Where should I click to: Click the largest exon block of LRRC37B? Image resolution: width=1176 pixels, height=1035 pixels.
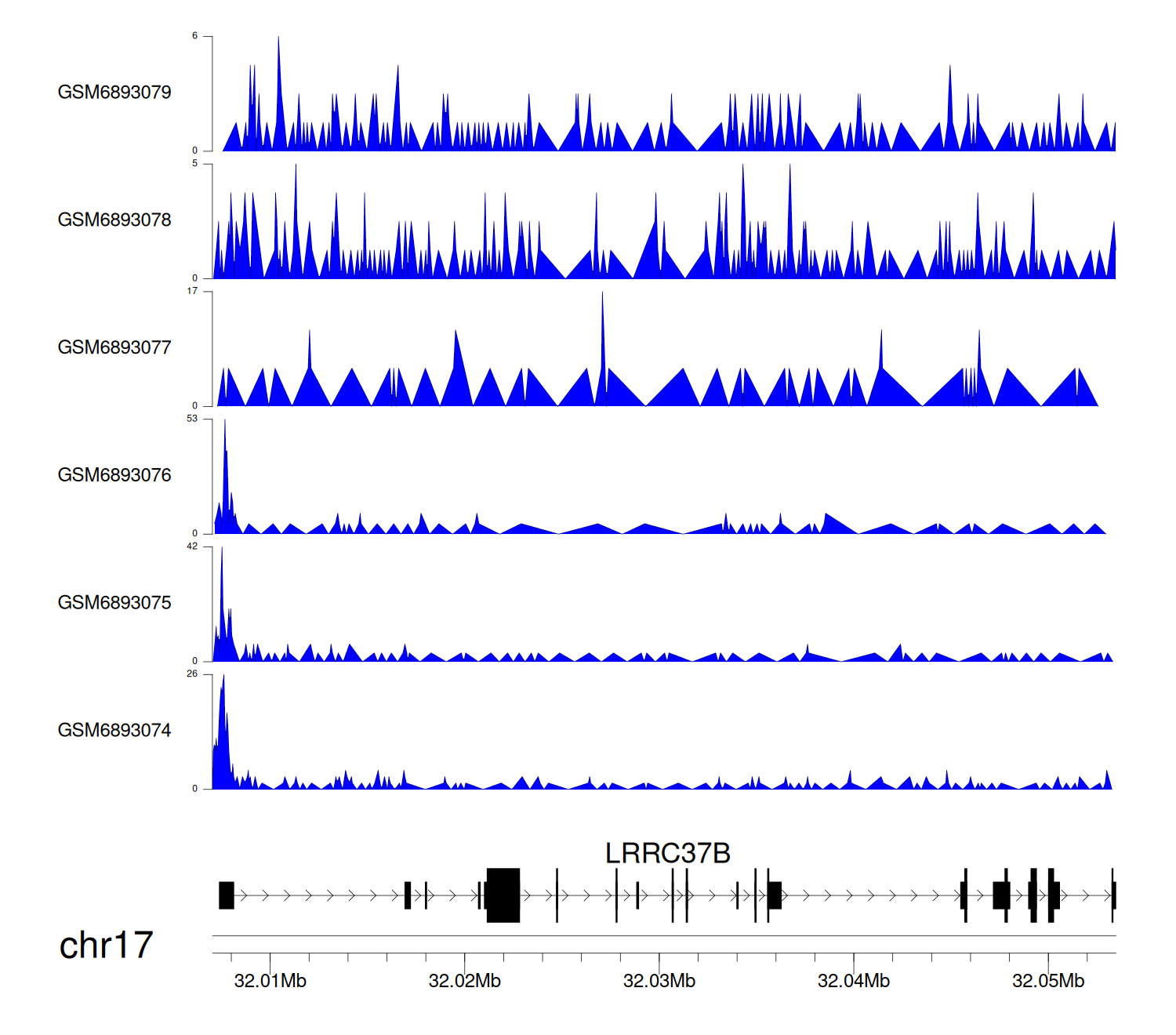pyautogui.click(x=503, y=895)
